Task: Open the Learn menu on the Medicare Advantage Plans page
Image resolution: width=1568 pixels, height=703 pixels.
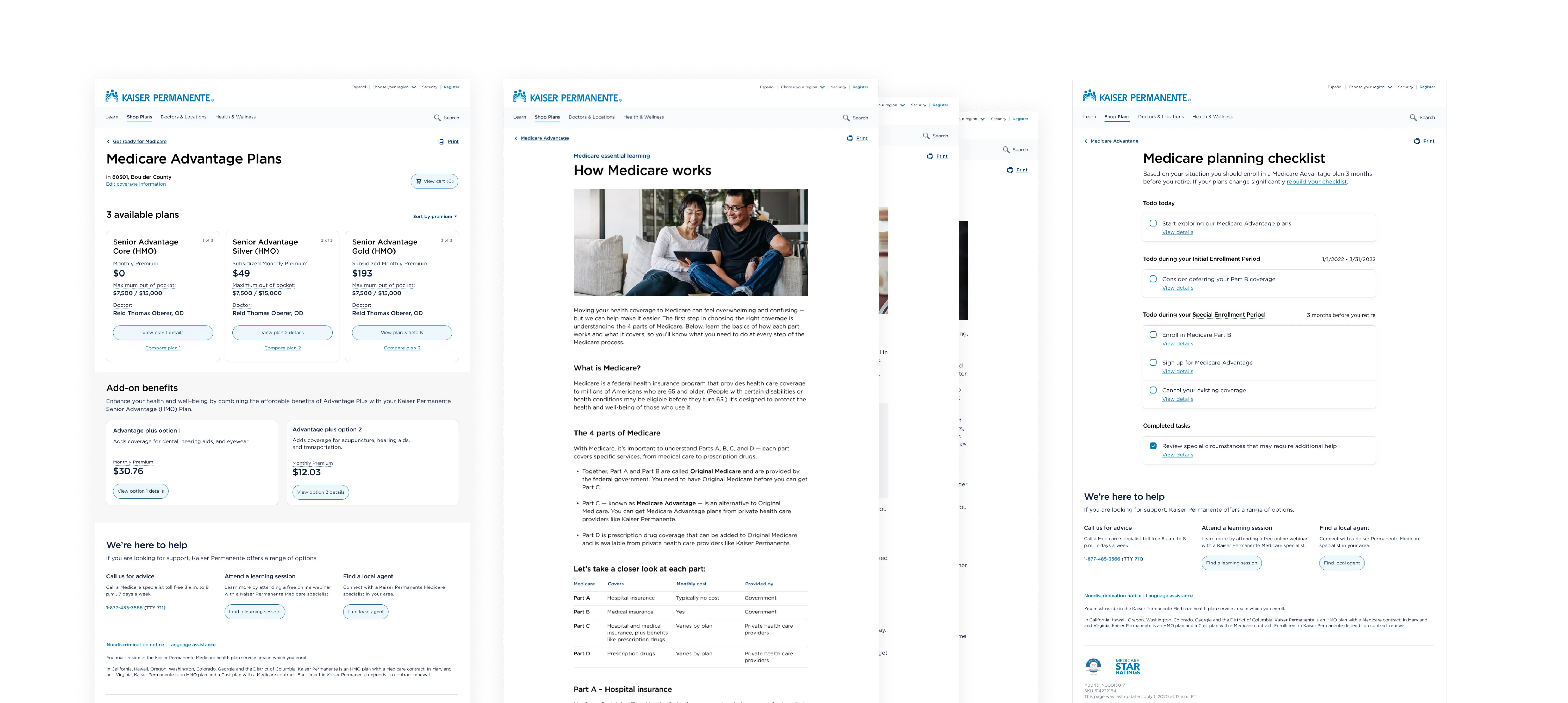Action: click(112, 117)
